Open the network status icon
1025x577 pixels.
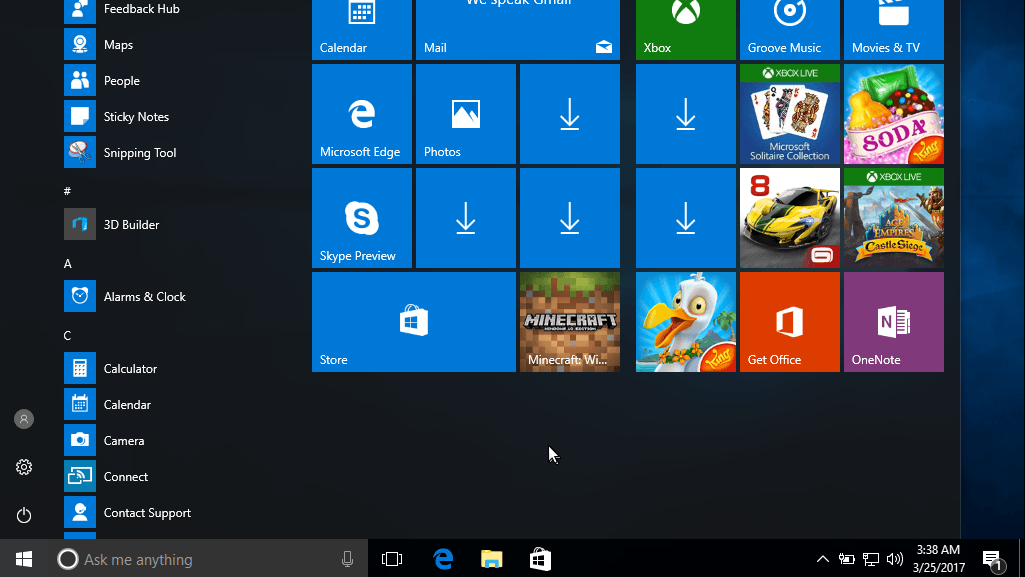pos(871,559)
